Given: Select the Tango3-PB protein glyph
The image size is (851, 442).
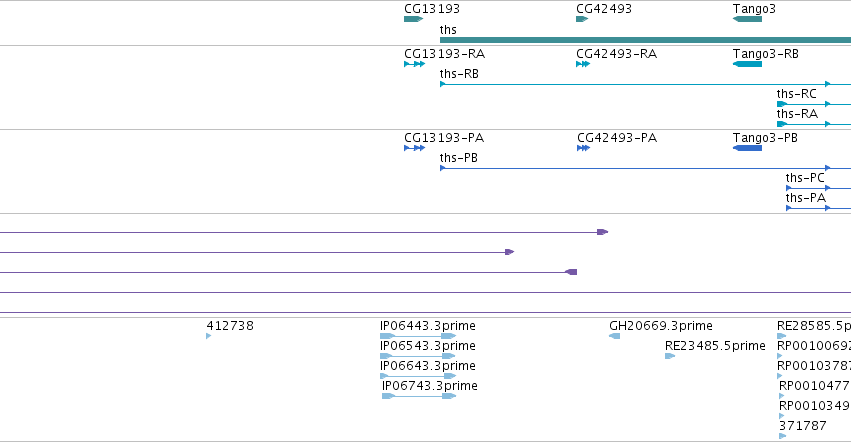Looking at the screenshot, I should coord(747,148).
